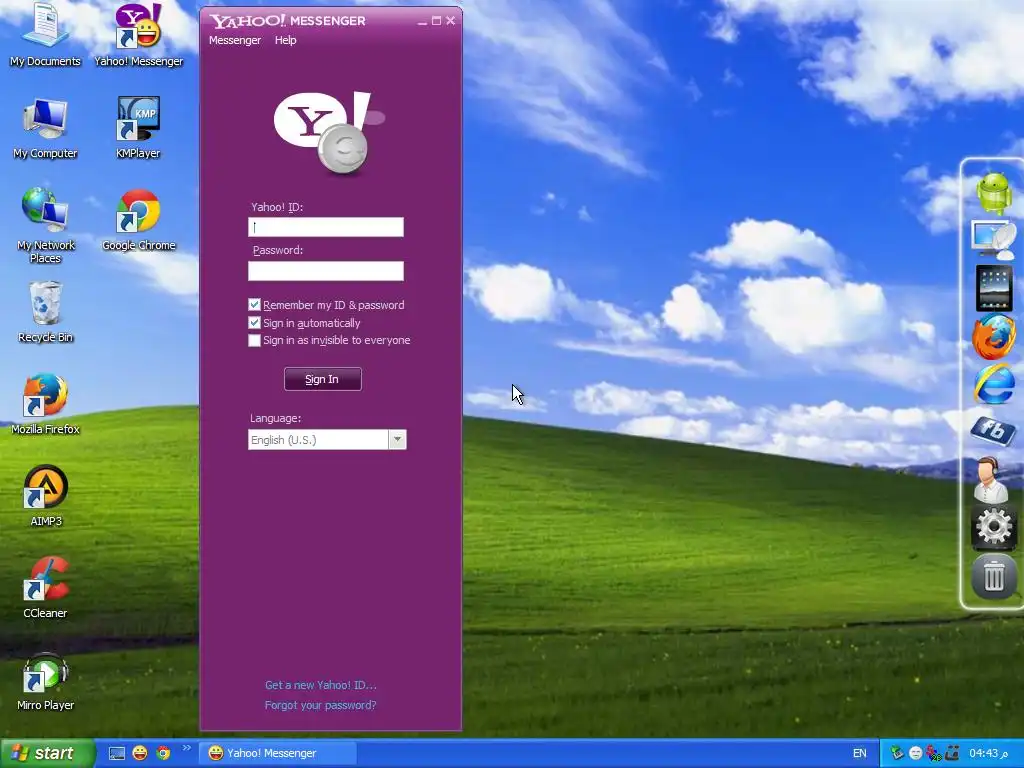Screen dimensions: 1024x768
Task: Open the Language dropdown arrow
Action: pos(397,440)
